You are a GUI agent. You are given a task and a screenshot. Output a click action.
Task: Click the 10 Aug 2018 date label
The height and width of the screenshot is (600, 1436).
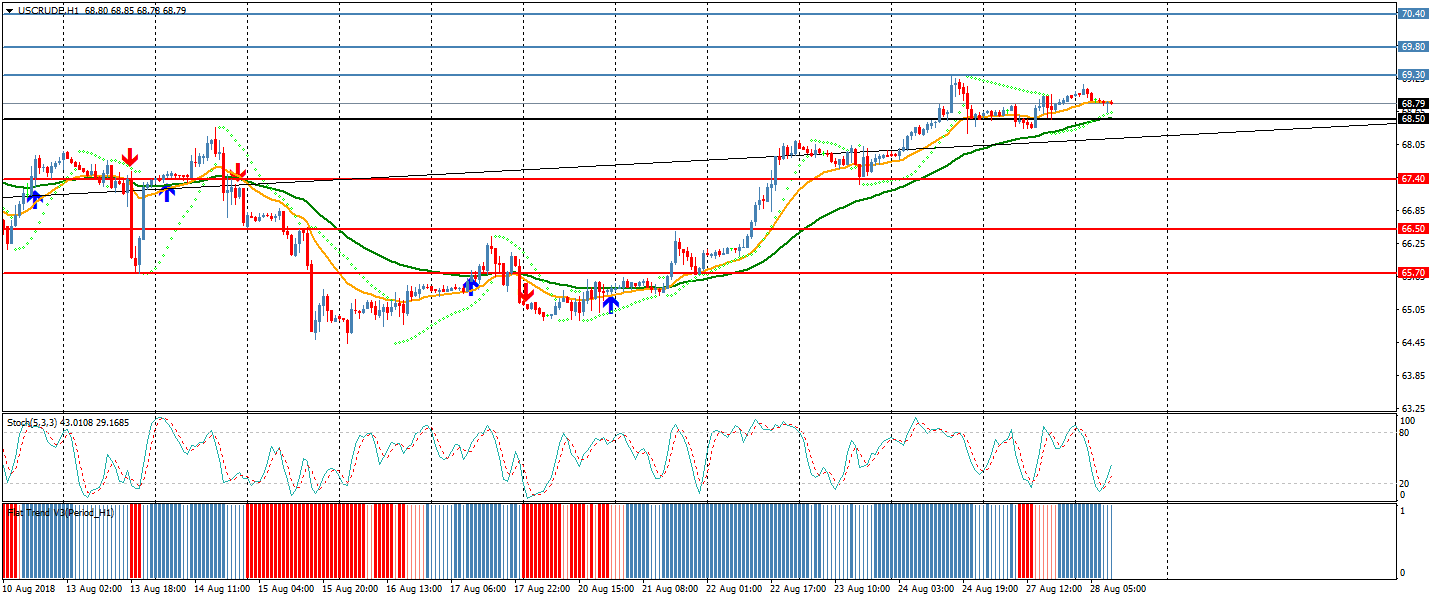click(29, 589)
